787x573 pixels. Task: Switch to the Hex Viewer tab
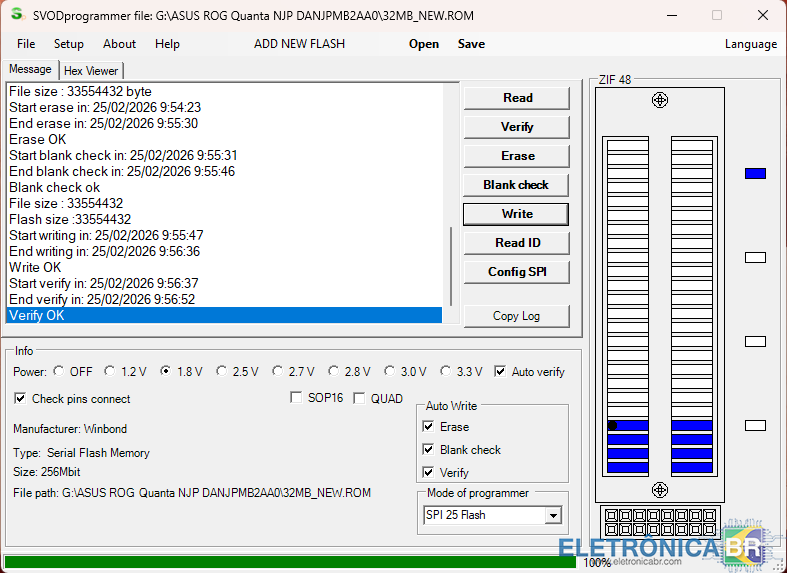pos(91,71)
